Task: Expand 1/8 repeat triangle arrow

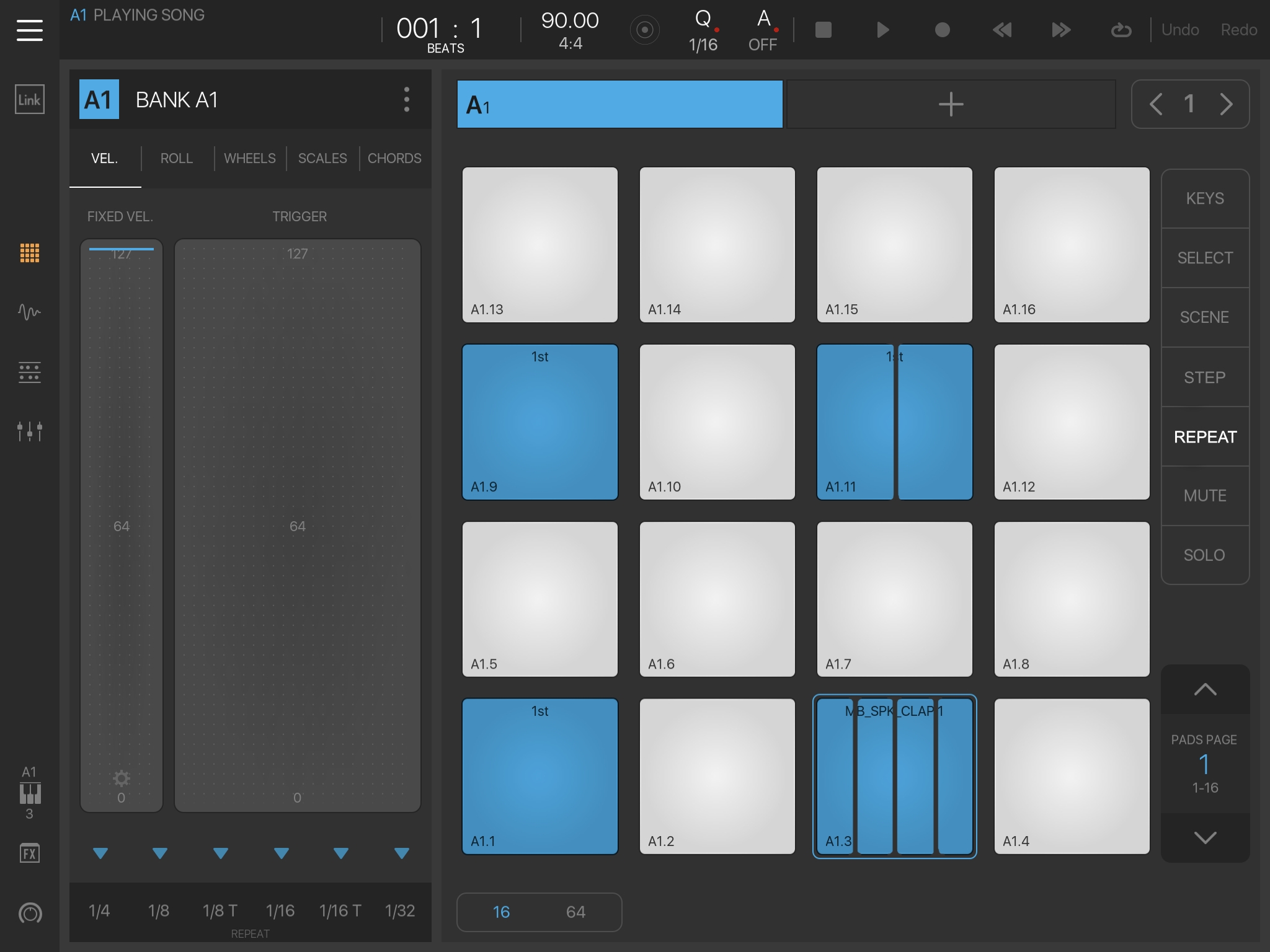Action: click(x=160, y=853)
